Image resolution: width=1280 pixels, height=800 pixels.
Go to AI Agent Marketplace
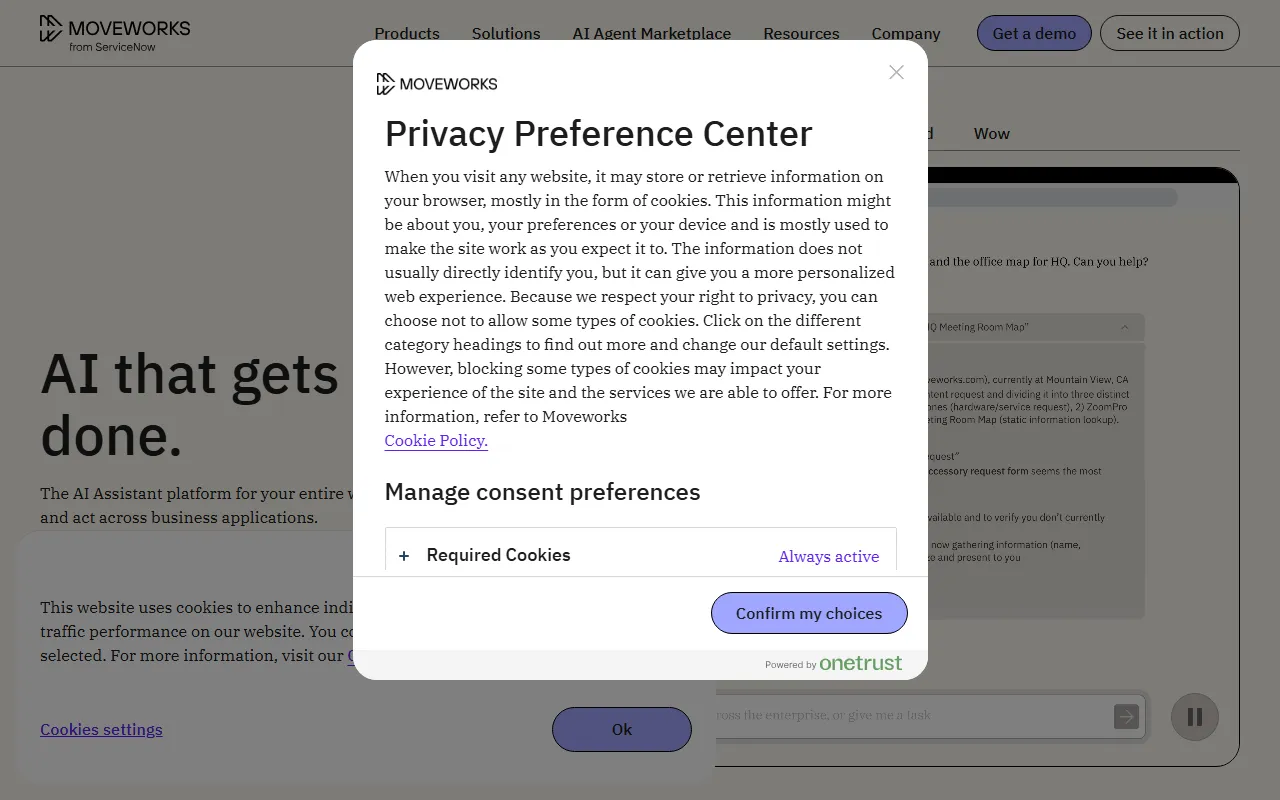point(651,33)
